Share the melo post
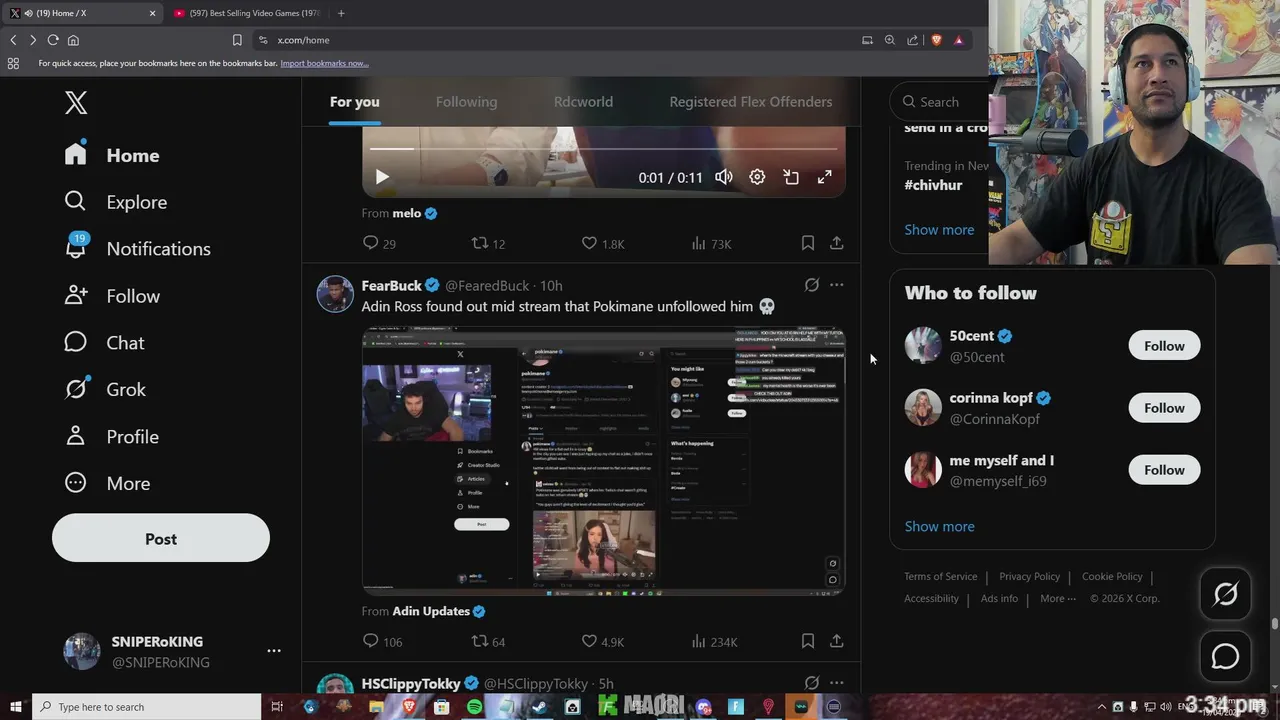 [x=837, y=243]
